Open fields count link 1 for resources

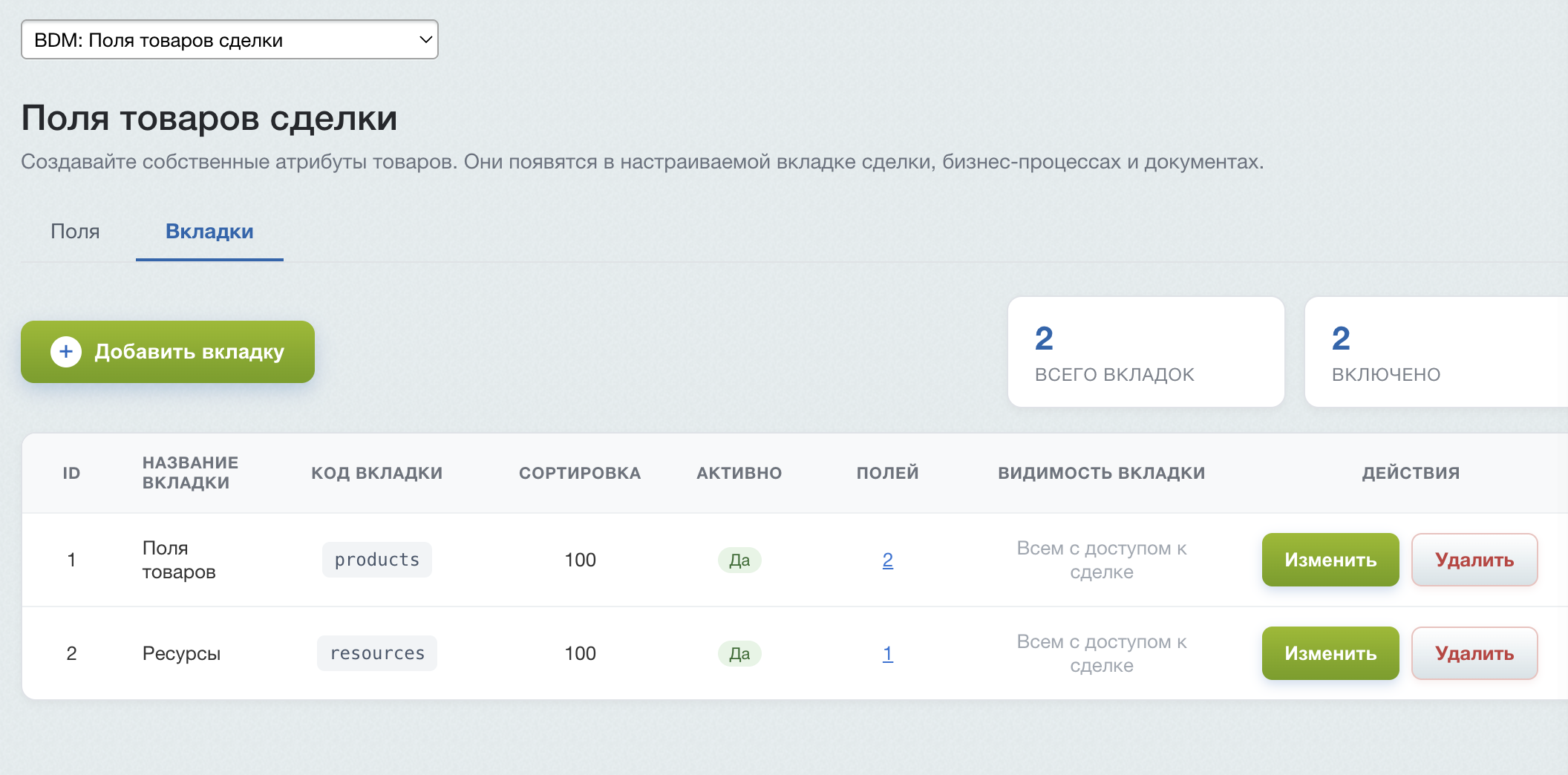[x=887, y=653]
